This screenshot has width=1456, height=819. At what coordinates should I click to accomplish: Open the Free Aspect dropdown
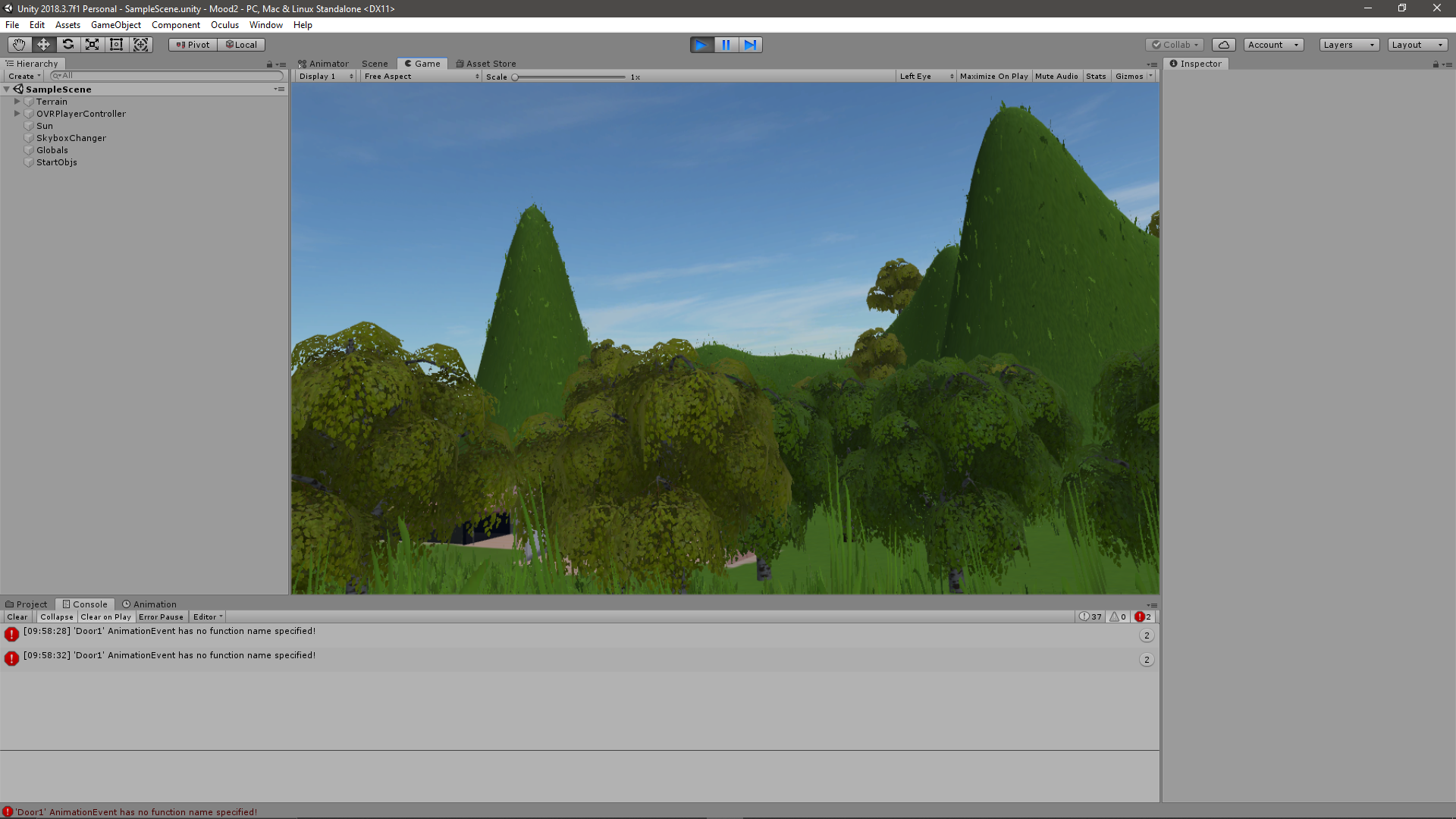(x=421, y=77)
